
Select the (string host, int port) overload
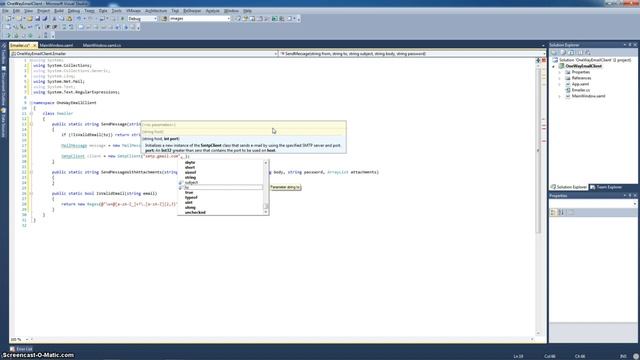click(161, 139)
